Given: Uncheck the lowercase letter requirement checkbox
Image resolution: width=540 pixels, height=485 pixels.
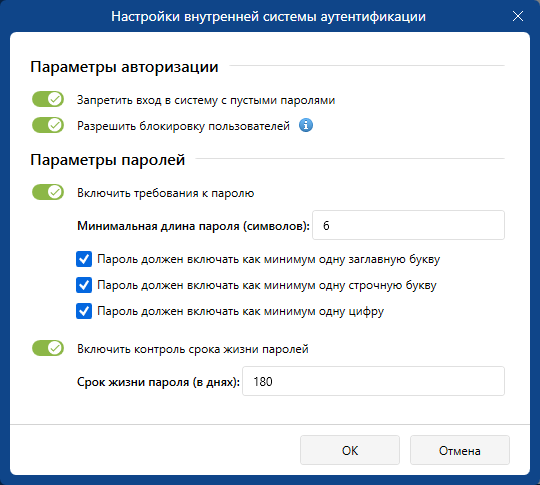Looking at the screenshot, I should [84, 285].
